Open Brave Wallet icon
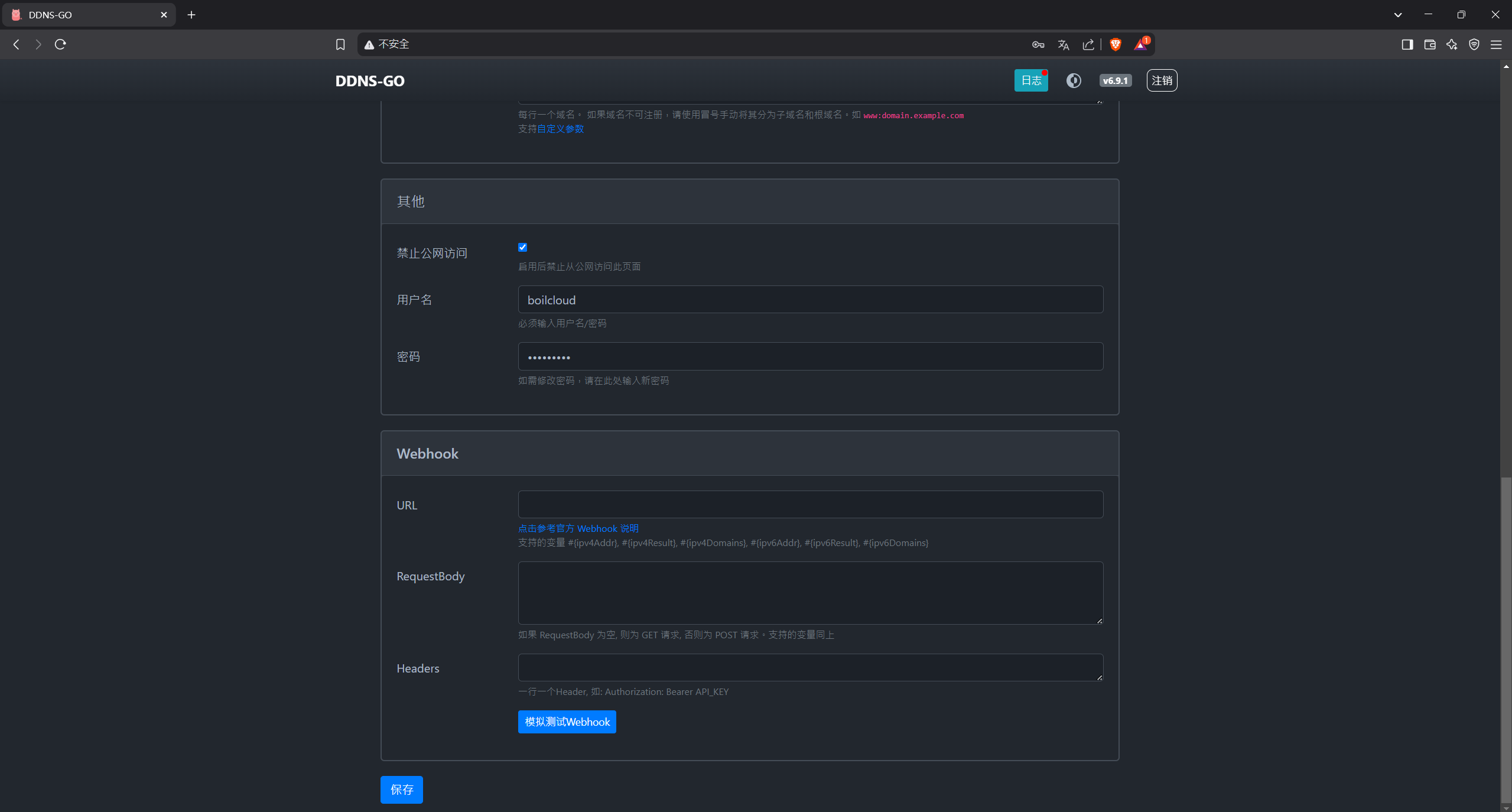This screenshot has width=1512, height=812. 1430,44
